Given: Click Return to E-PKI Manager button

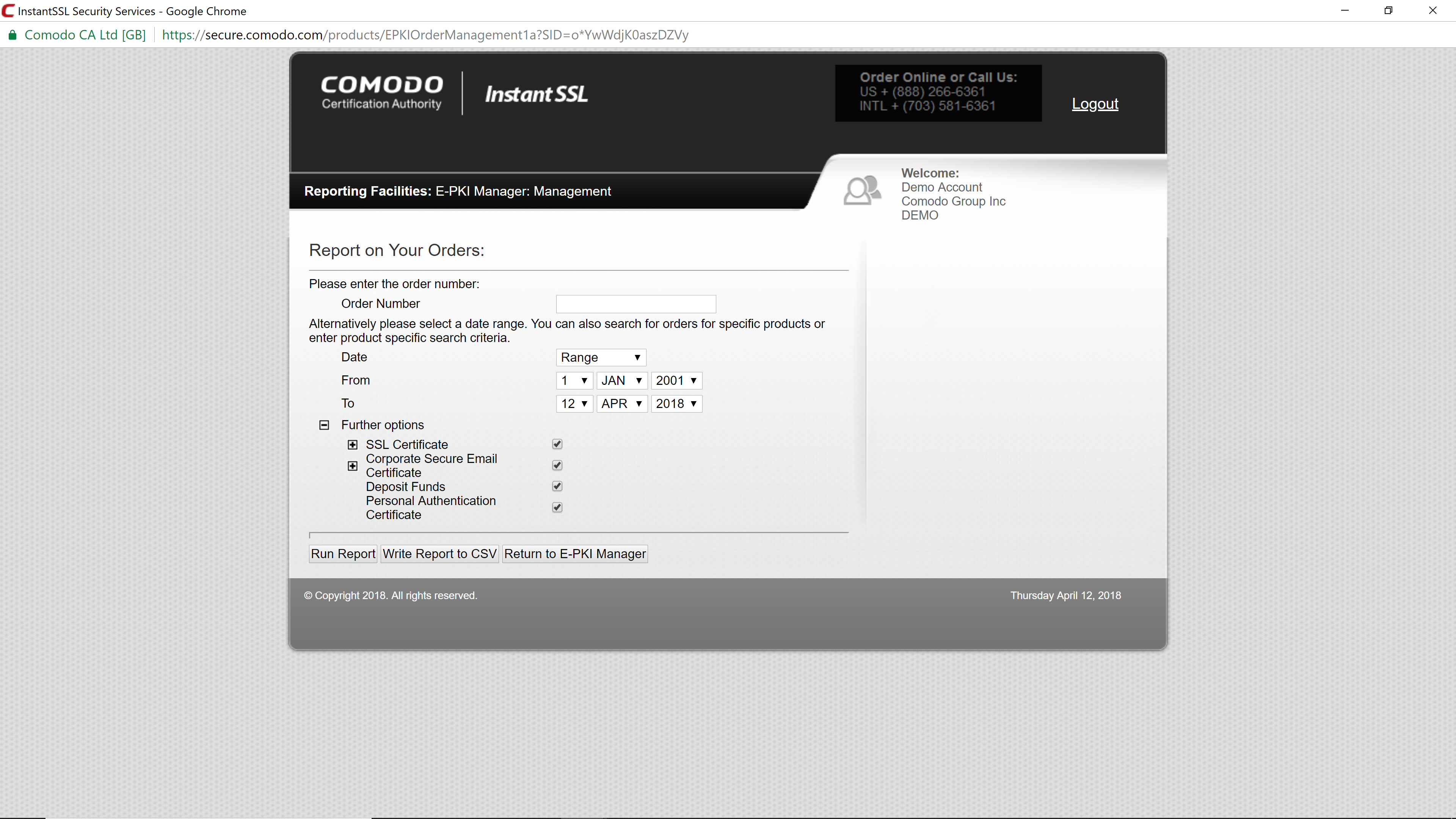Looking at the screenshot, I should [575, 554].
